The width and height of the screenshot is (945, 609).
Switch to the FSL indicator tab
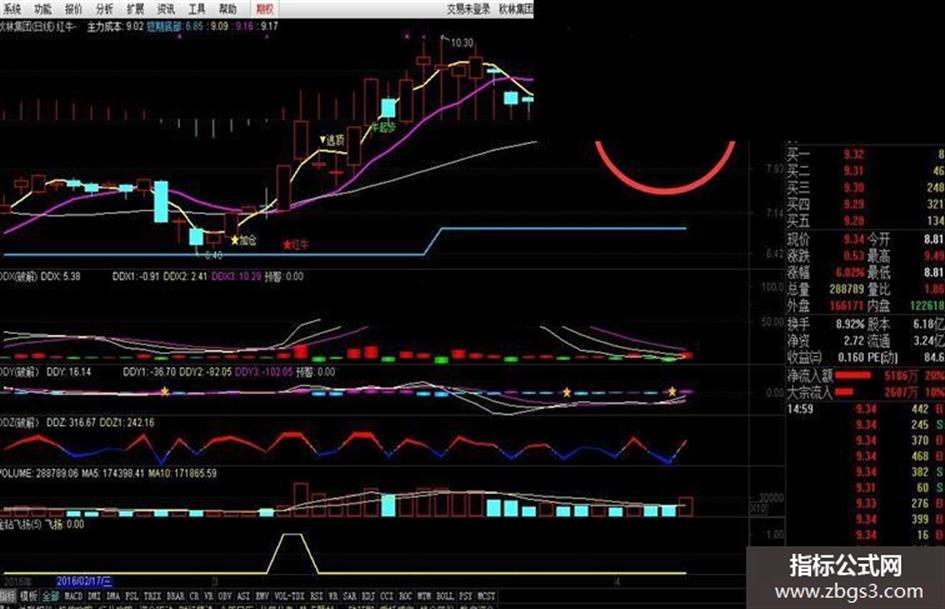pos(131,596)
